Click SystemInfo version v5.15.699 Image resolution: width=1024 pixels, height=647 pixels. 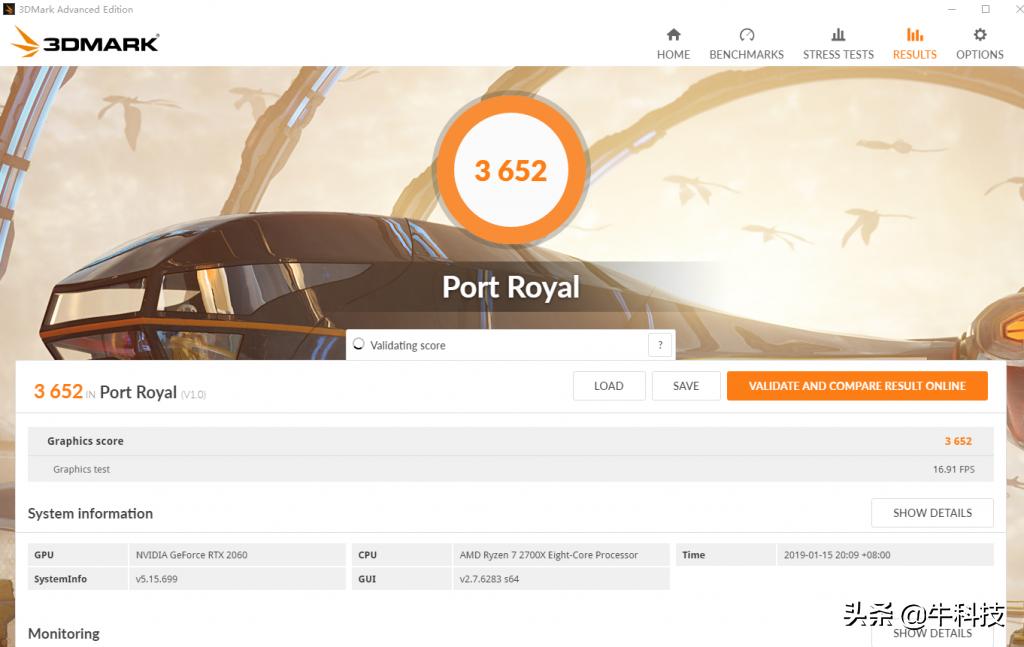pyautogui.click(x=157, y=579)
